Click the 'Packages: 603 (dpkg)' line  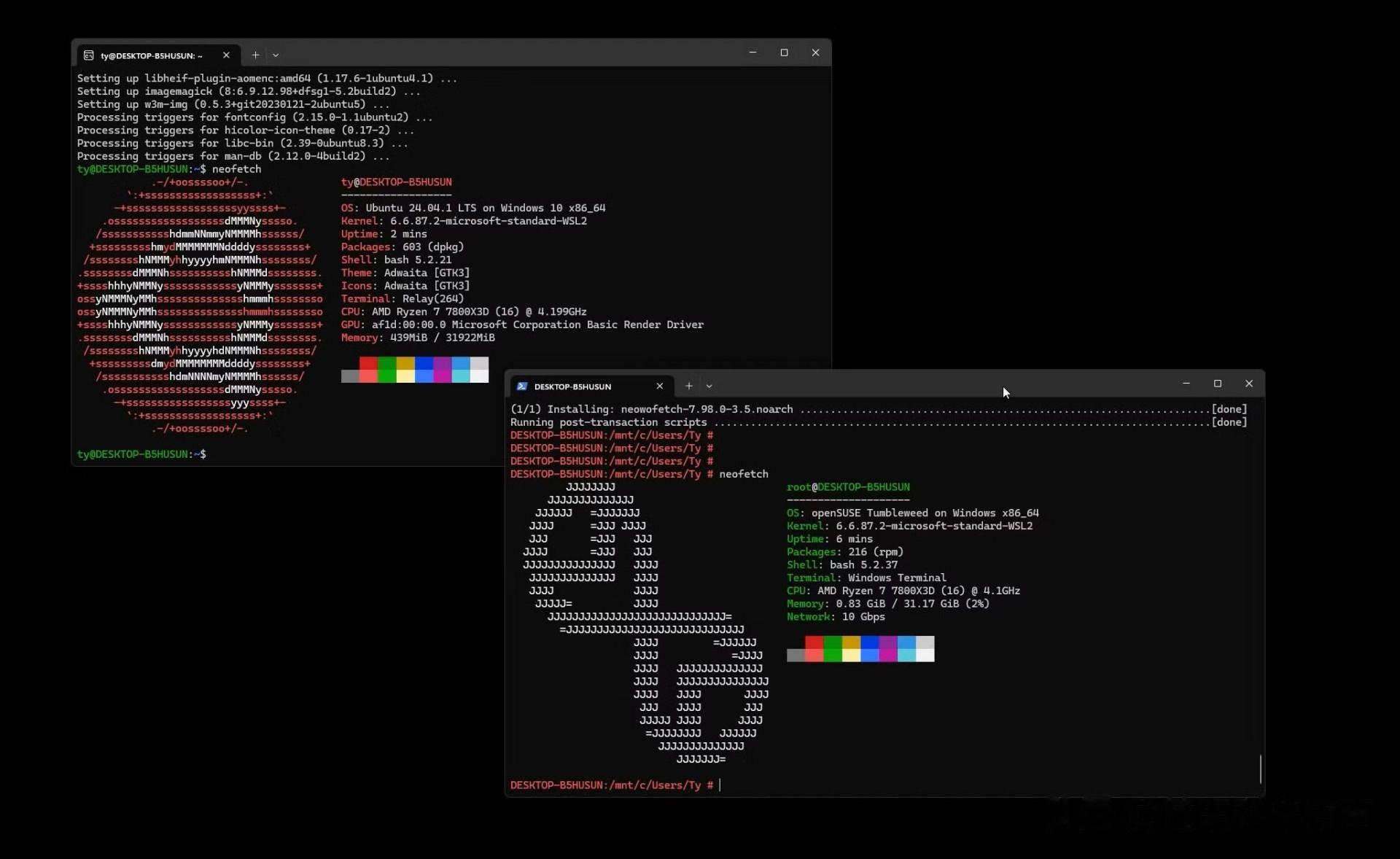click(402, 247)
